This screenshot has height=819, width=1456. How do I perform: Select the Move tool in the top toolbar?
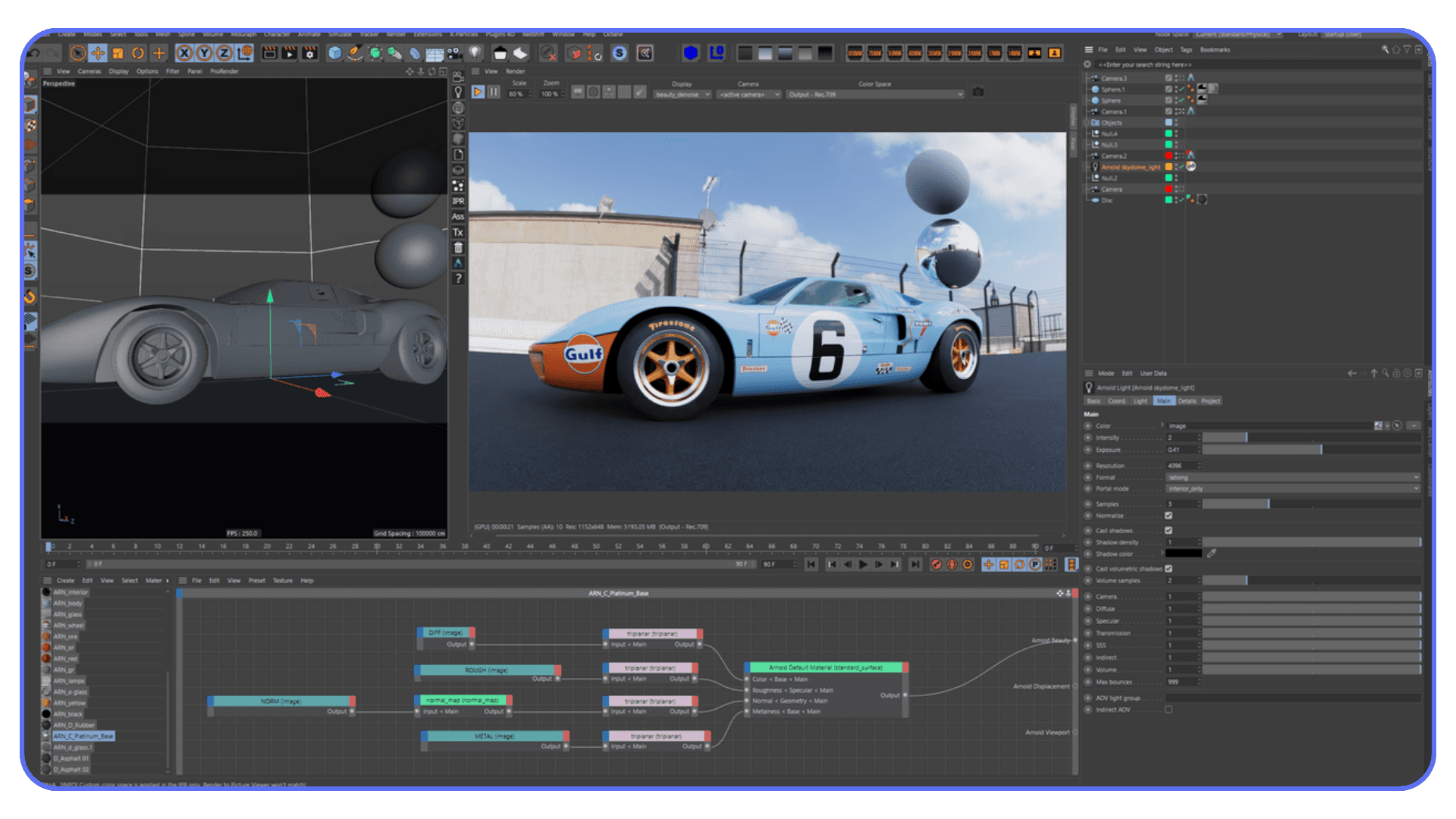pos(97,52)
